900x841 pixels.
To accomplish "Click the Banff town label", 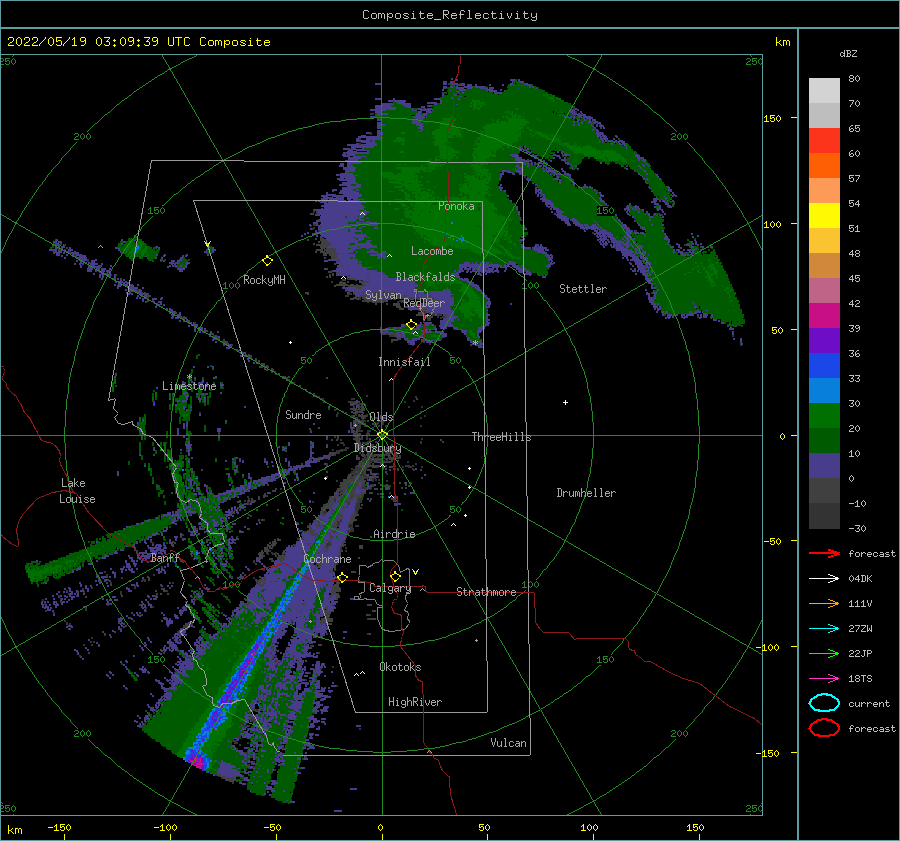I will pyautogui.click(x=165, y=557).
